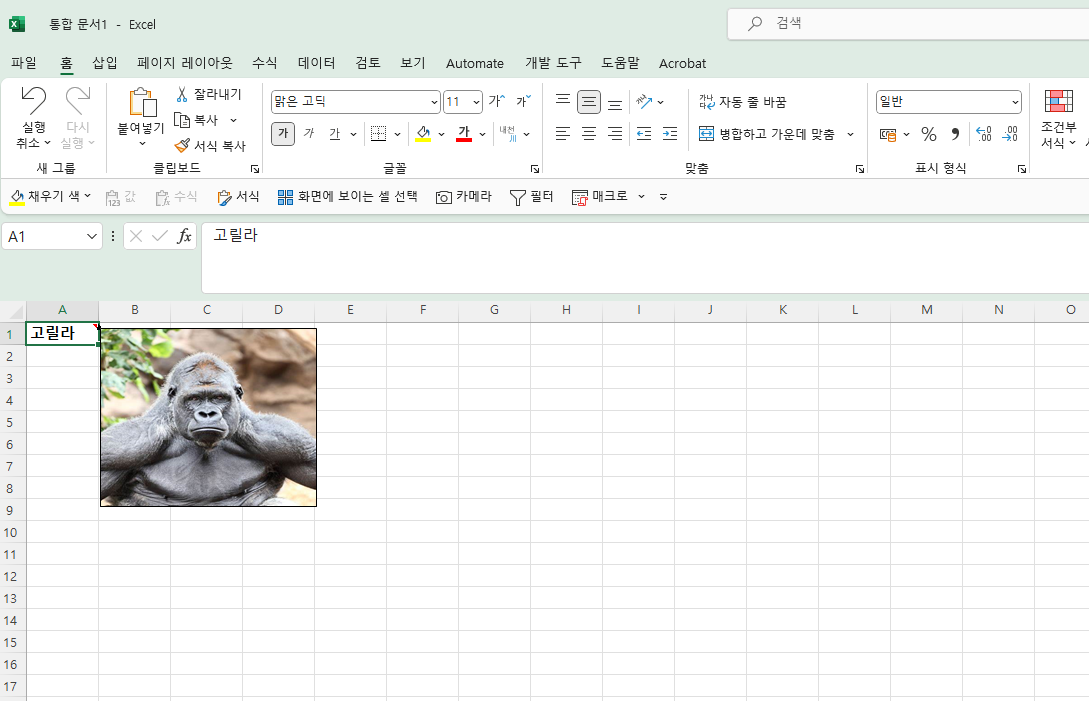This screenshot has height=701, width=1089.
Task: Click the Name Box showing A1
Action: tap(52, 237)
